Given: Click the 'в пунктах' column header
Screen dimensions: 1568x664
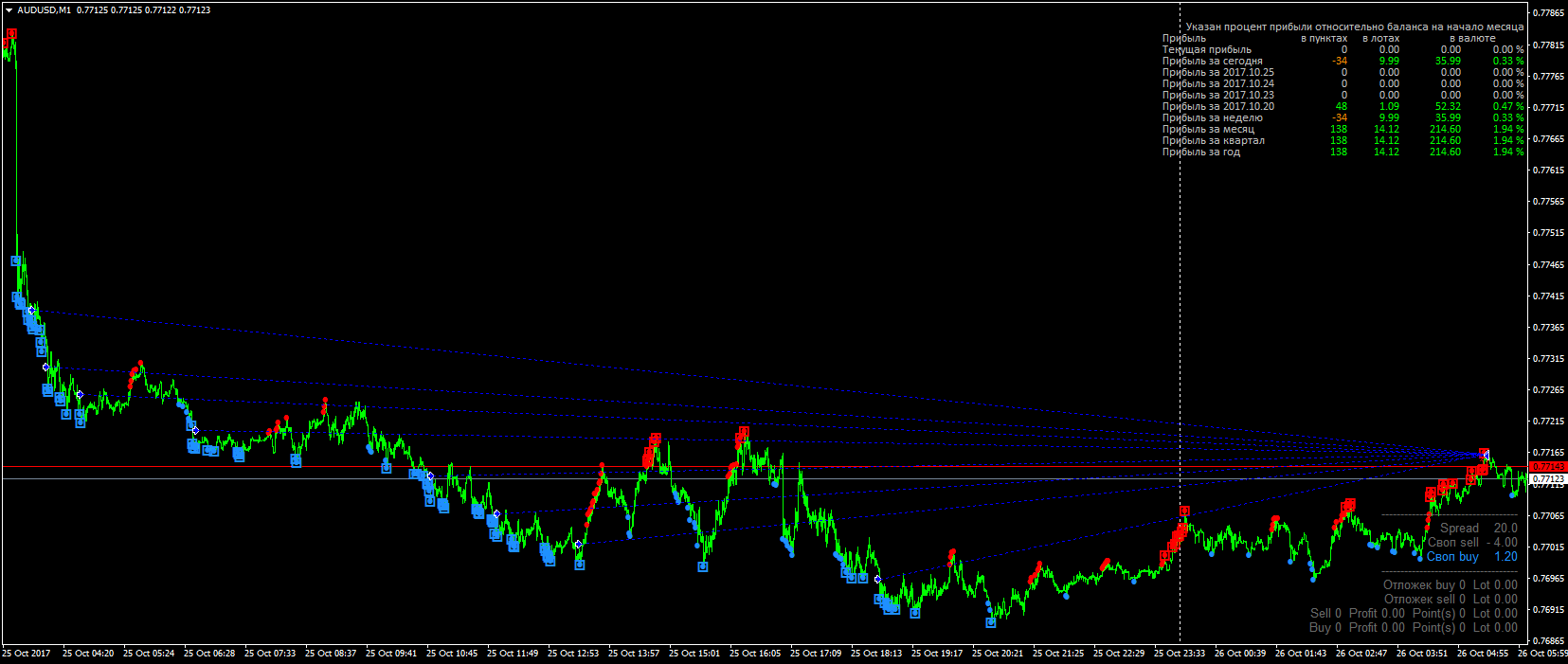Looking at the screenshot, I should [x=1324, y=38].
